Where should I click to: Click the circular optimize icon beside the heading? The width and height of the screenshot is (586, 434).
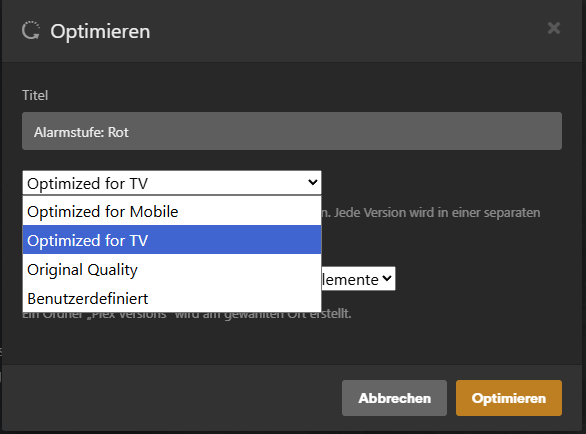tap(31, 30)
